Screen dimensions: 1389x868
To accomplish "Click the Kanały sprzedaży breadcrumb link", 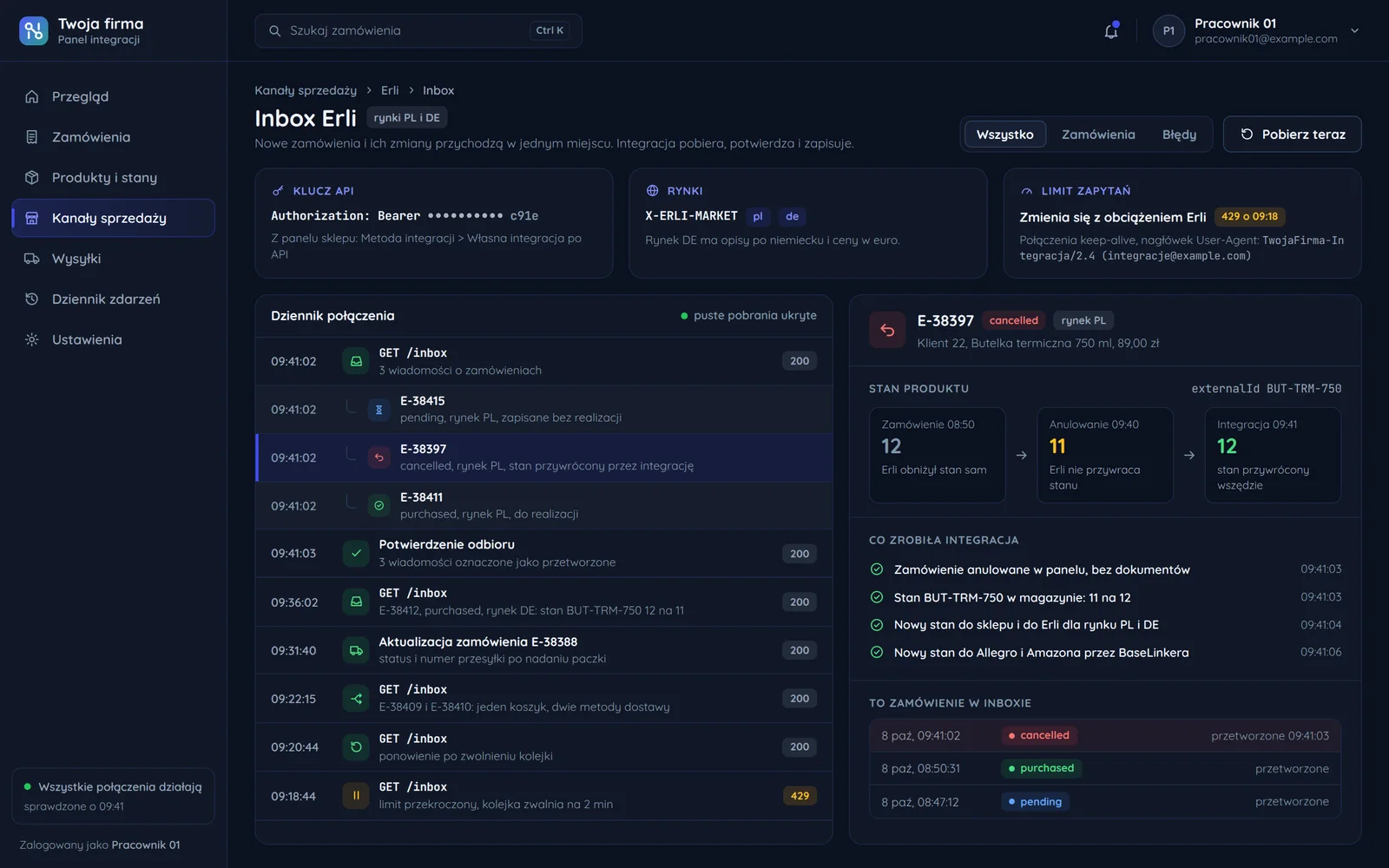I will coord(306,90).
